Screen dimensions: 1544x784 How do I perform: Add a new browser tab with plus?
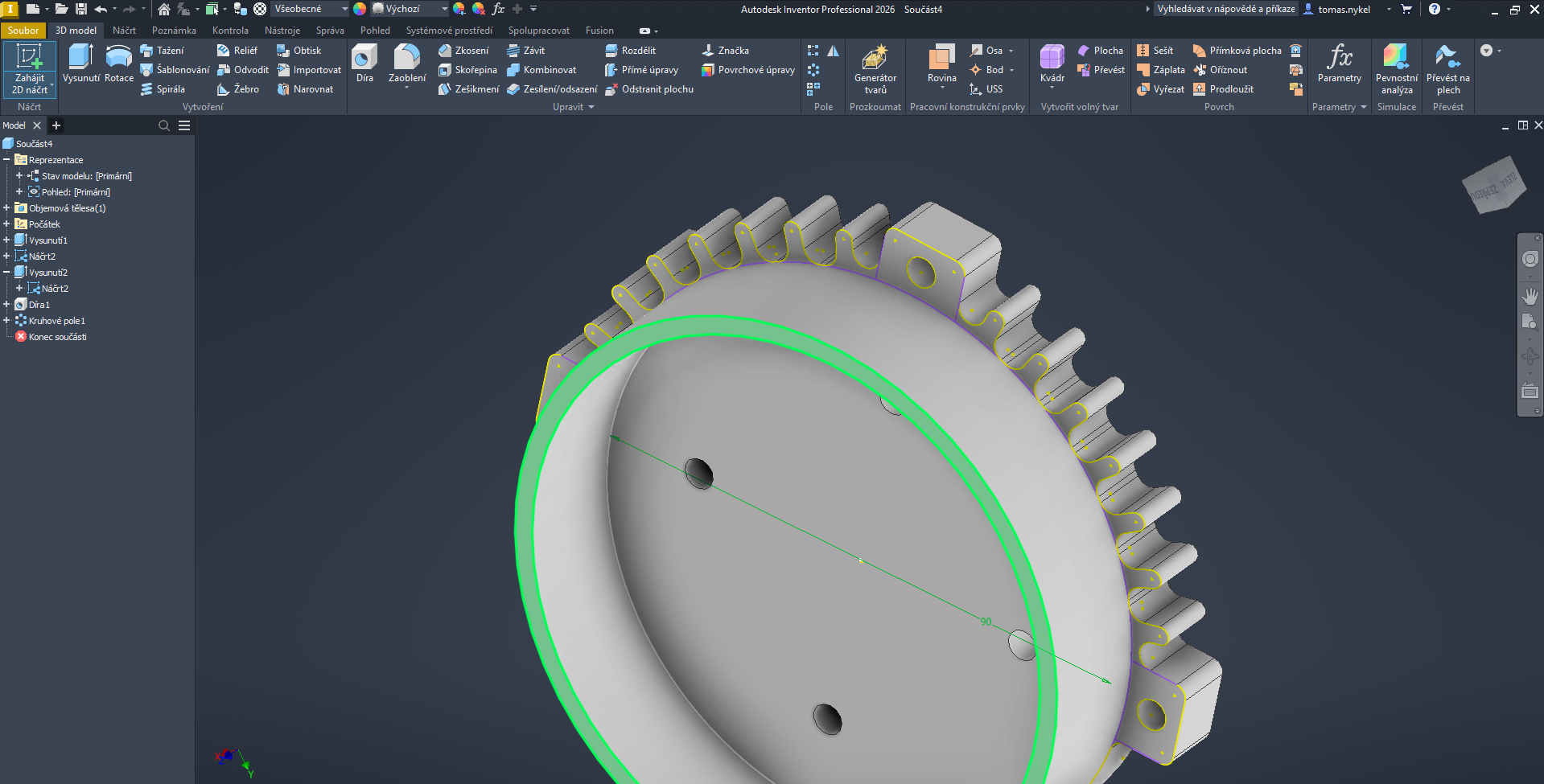tap(56, 125)
